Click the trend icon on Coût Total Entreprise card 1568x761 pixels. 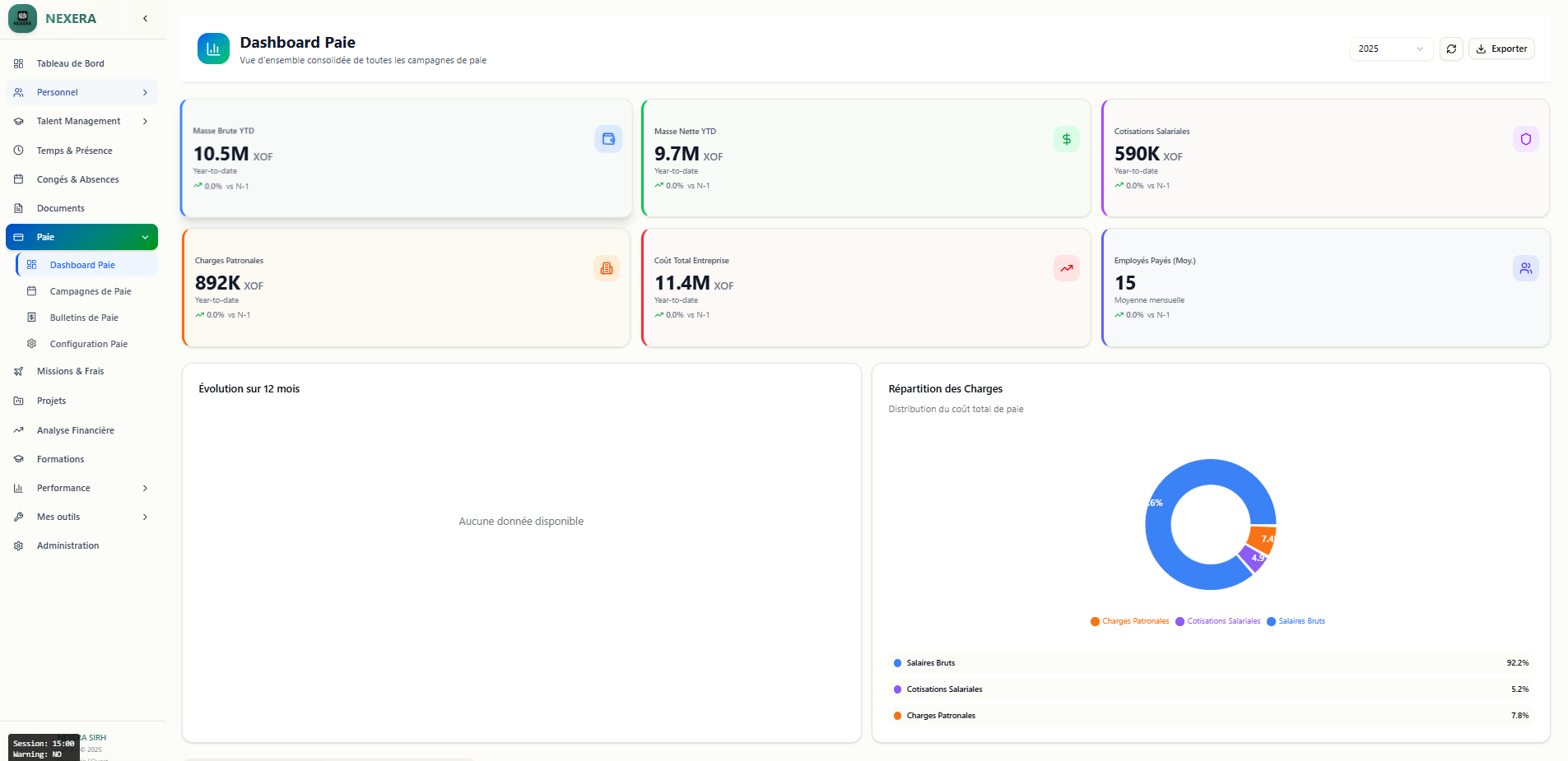(1066, 268)
